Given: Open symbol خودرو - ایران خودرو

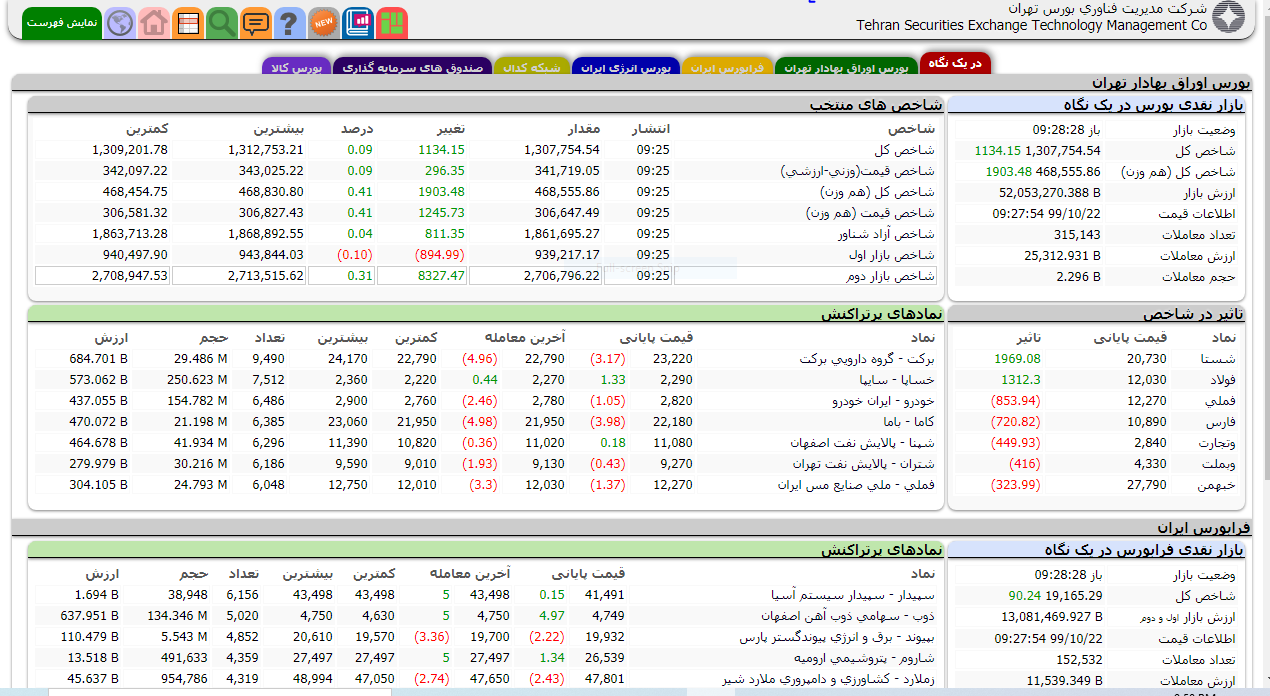Looking at the screenshot, I should point(884,401).
